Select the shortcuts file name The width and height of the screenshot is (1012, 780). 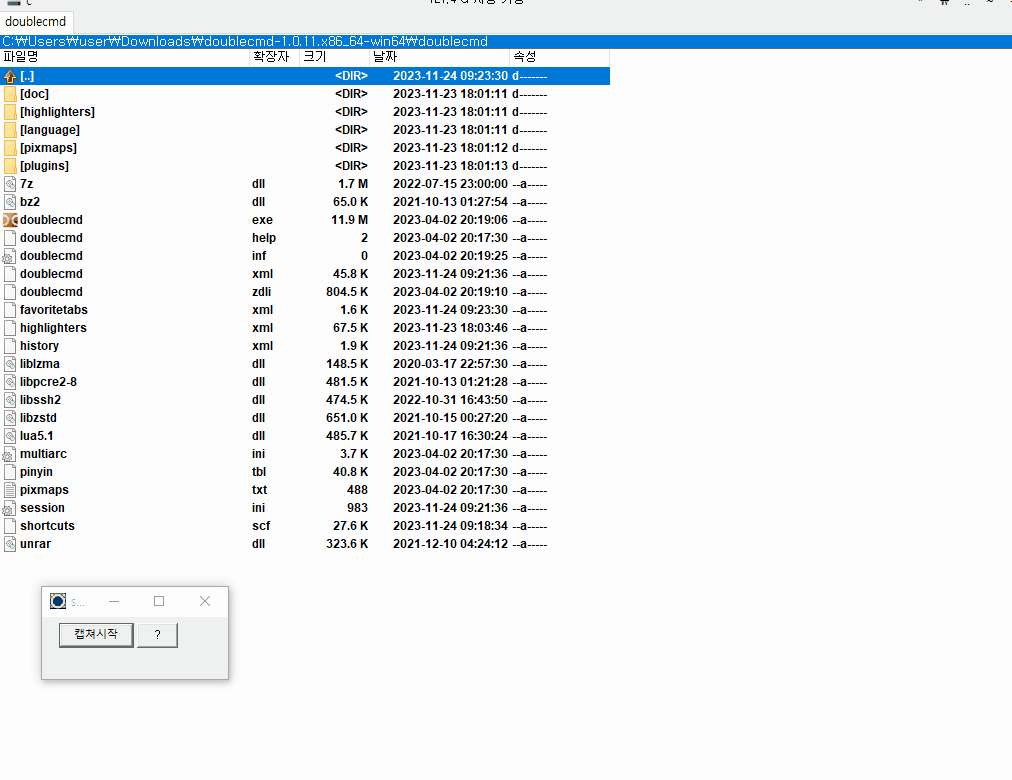click(x=47, y=526)
